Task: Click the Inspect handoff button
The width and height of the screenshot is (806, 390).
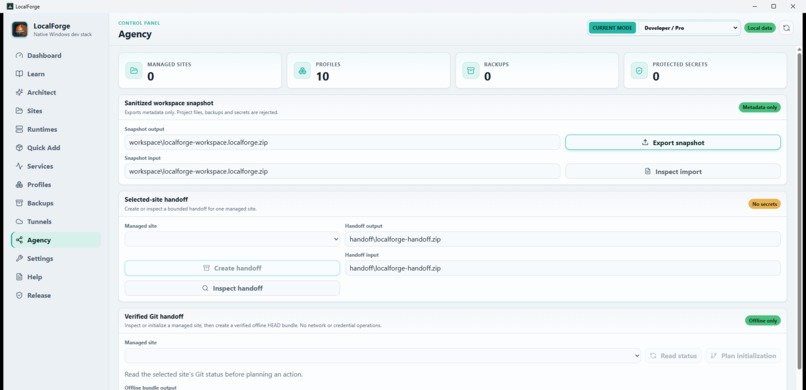Action: point(232,288)
